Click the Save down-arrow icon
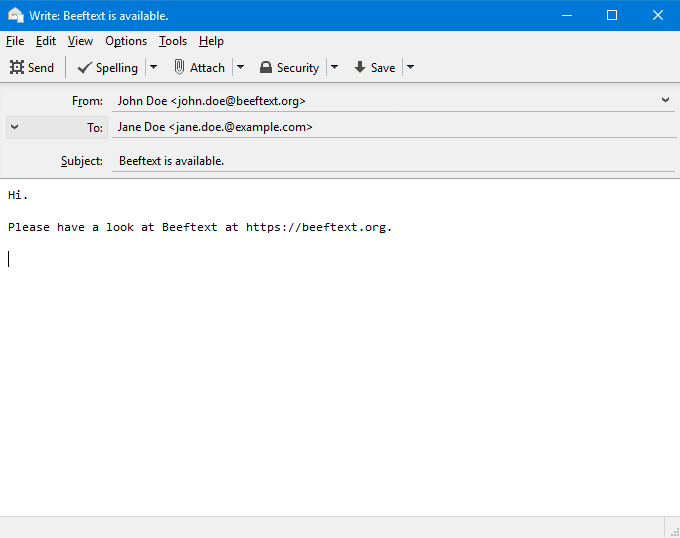 click(x=360, y=67)
